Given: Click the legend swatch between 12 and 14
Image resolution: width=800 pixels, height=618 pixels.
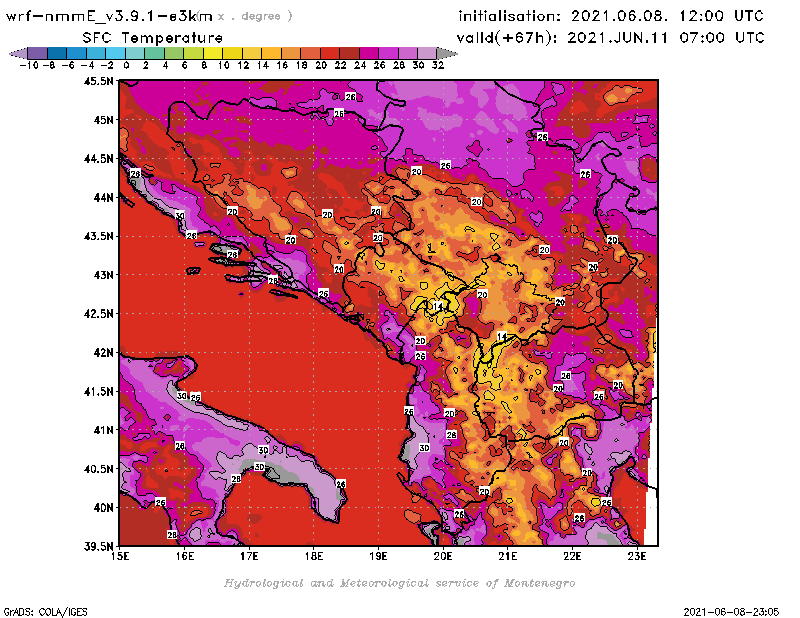Looking at the screenshot, I should 252,53.
